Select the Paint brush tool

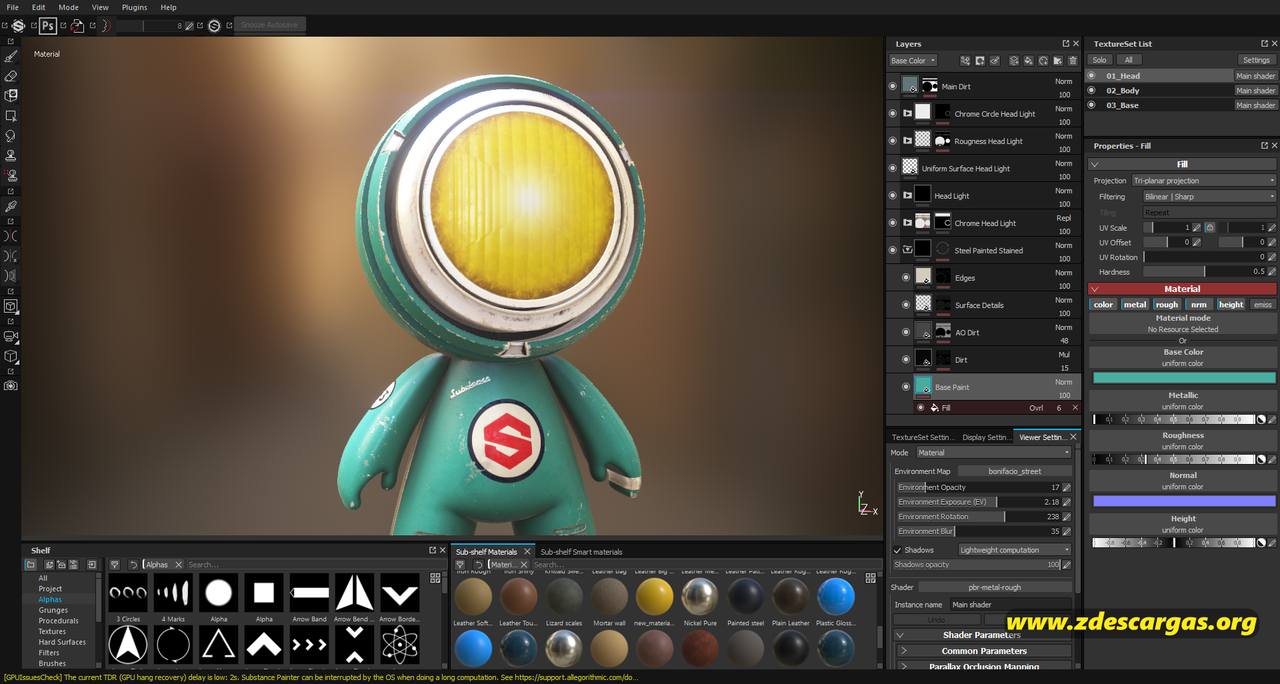pos(11,57)
